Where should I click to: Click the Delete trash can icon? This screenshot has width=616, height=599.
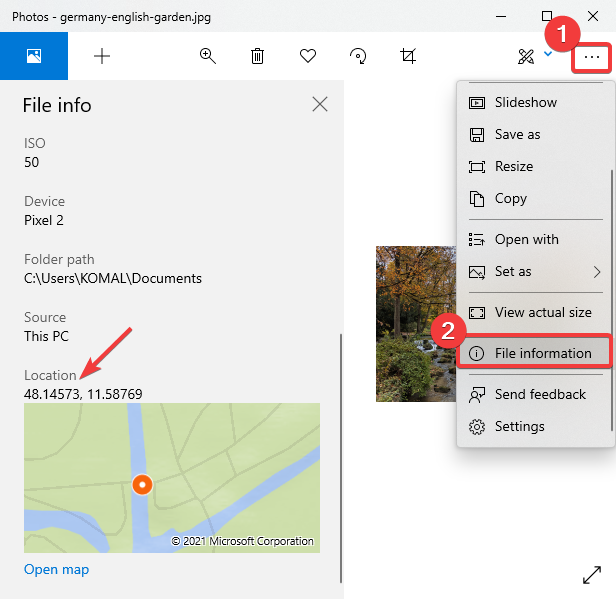pyautogui.click(x=257, y=56)
